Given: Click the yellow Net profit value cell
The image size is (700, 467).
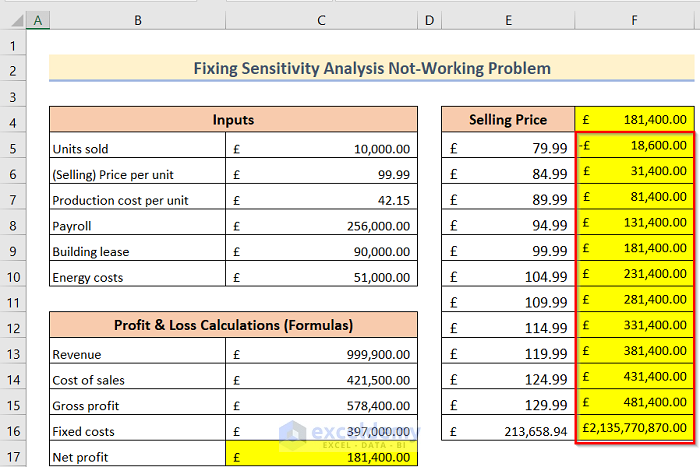Looking at the screenshot, I should (x=321, y=457).
